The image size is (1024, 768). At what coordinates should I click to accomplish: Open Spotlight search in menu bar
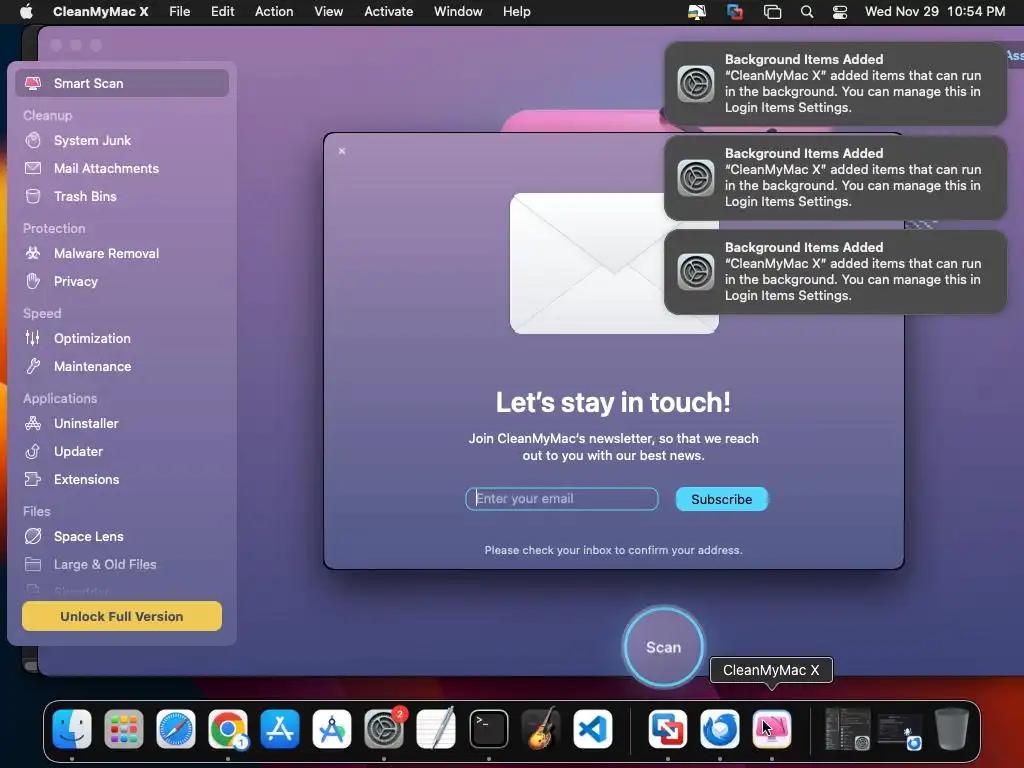807,12
